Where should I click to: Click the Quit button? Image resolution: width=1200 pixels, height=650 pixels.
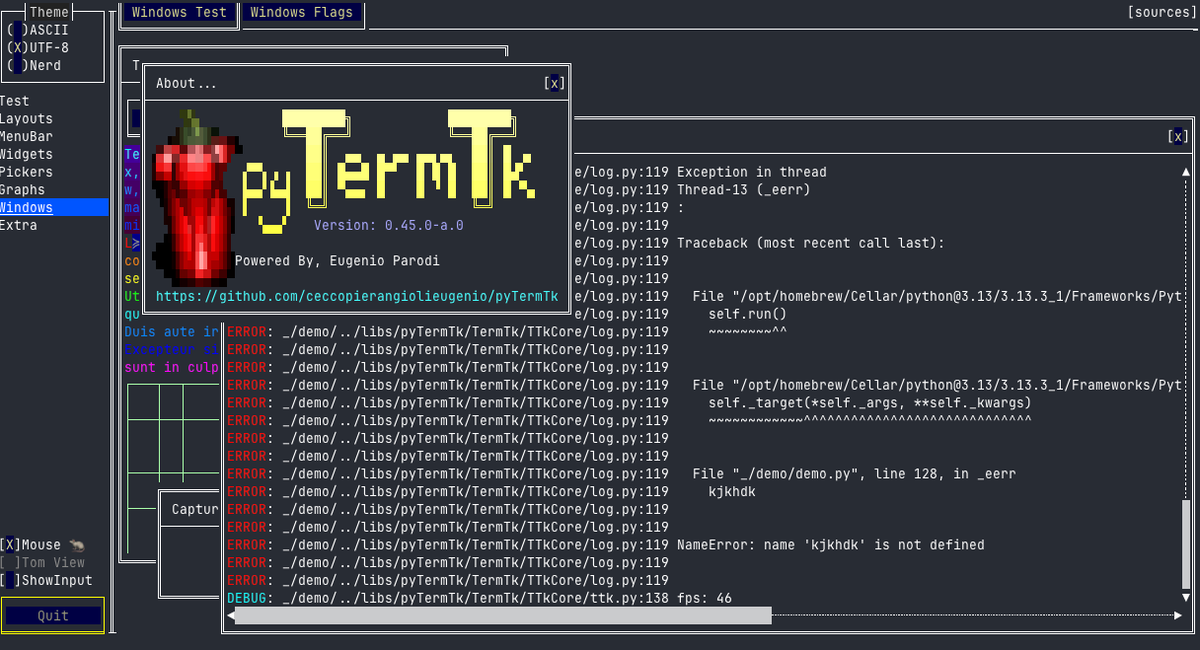tap(53, 616)
